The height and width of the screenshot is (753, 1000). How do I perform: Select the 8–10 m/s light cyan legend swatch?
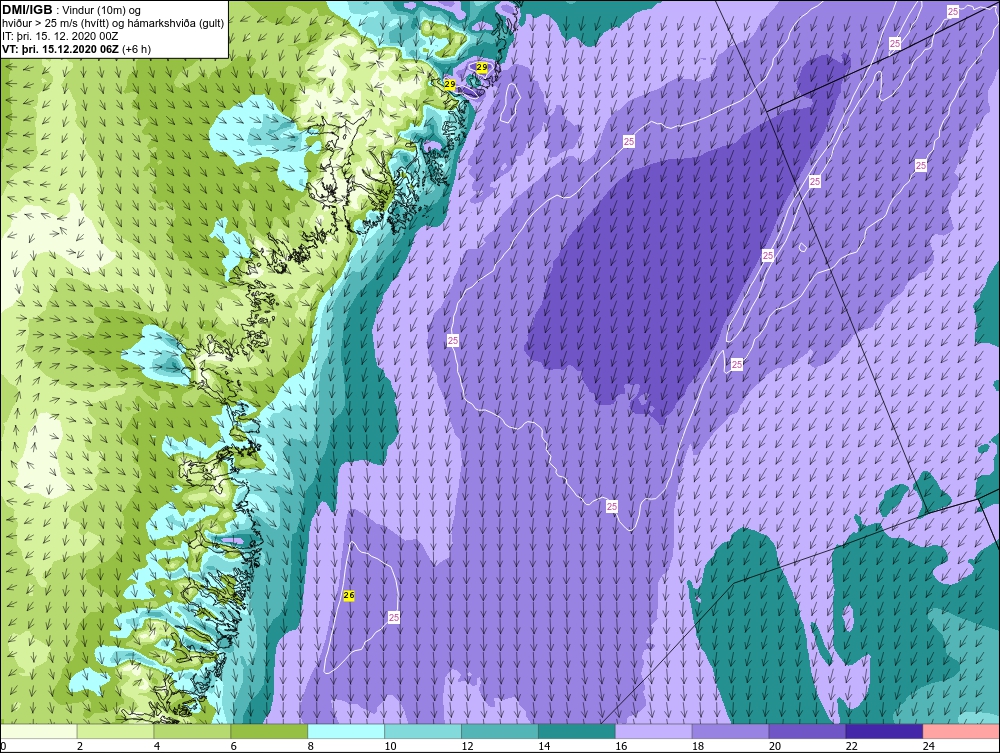tap(346, 731)
